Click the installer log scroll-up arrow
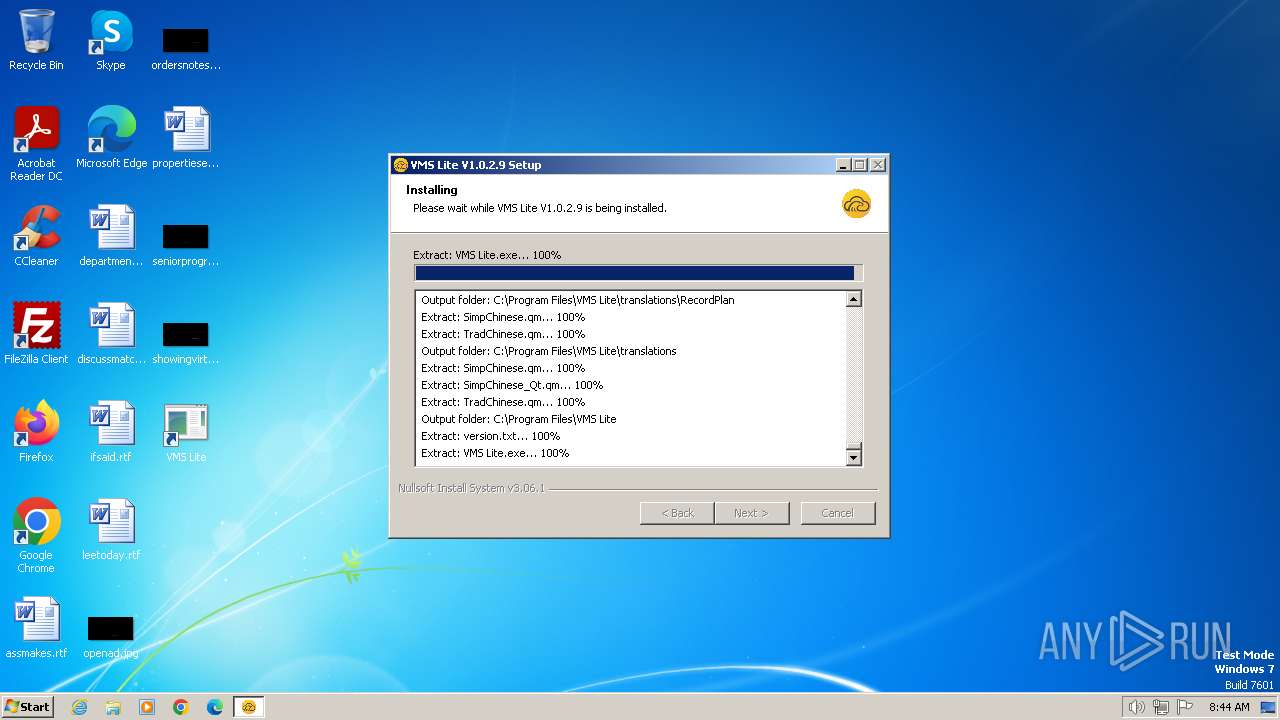This screenshot has width=1280, height=720. [853, 299]
